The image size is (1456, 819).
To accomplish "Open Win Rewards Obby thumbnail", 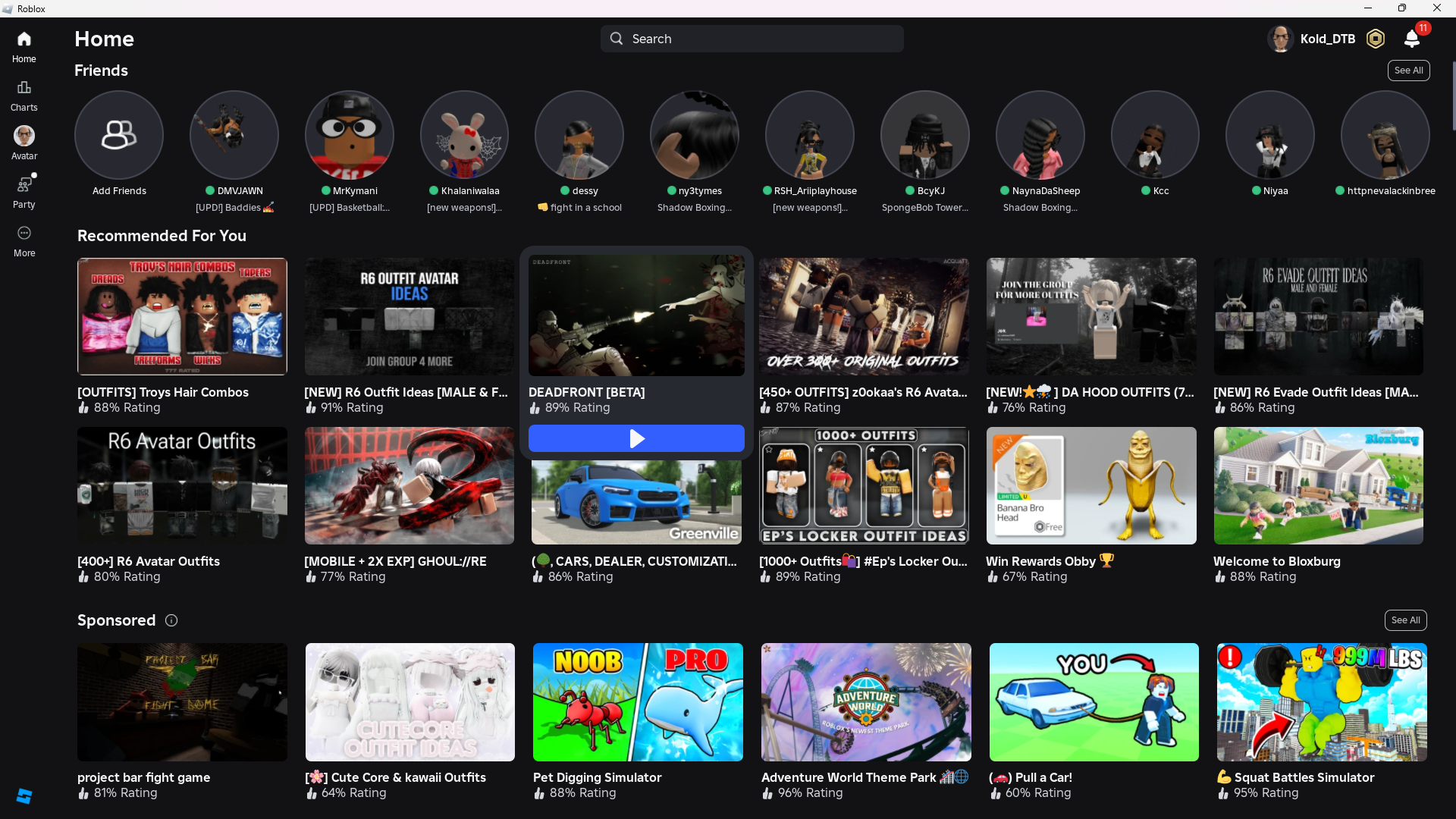I will 1091,485.
